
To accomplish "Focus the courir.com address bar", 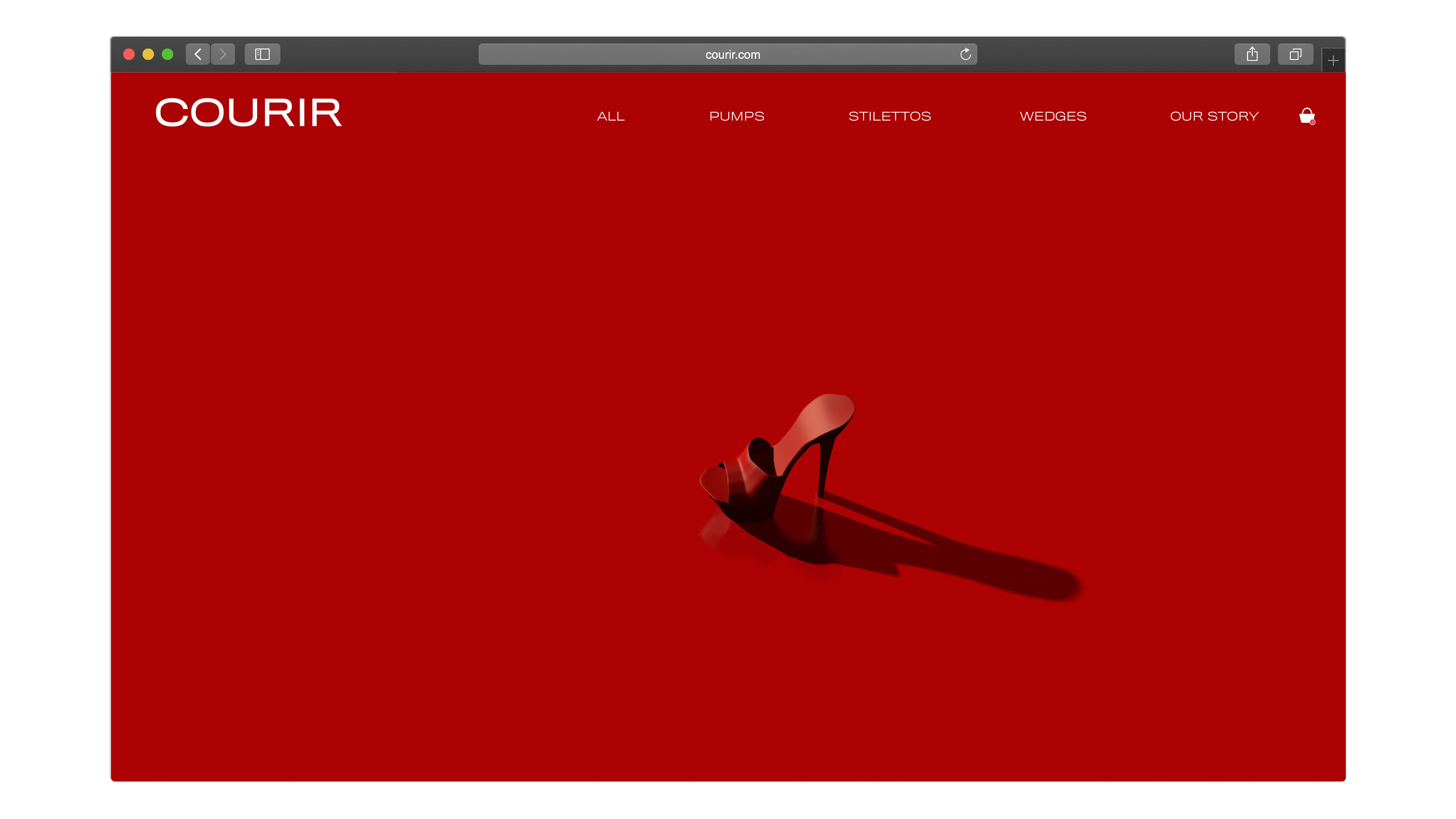I will (728, 54).
